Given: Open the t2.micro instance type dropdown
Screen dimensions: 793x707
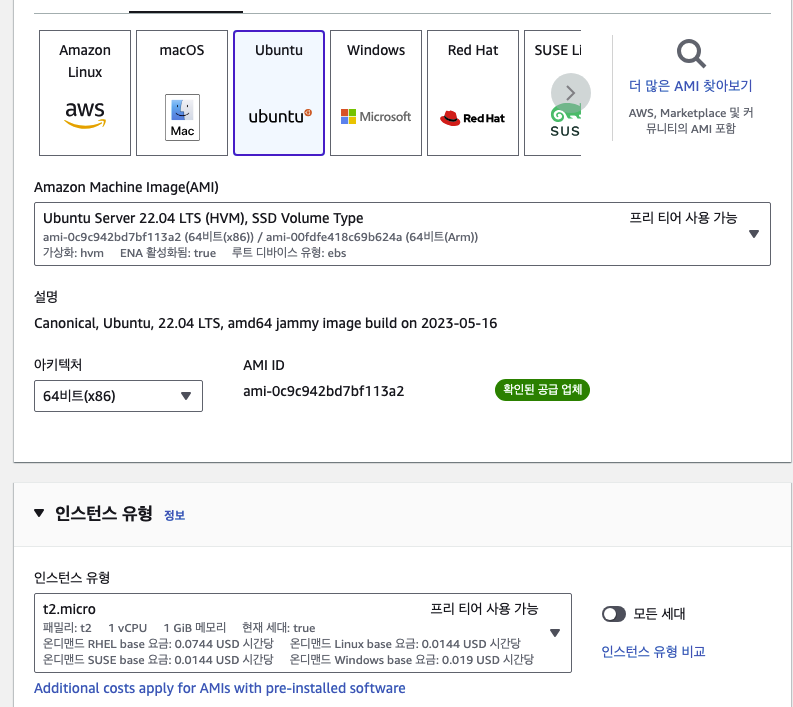Looking at the screenshot, I should (303, 633).
